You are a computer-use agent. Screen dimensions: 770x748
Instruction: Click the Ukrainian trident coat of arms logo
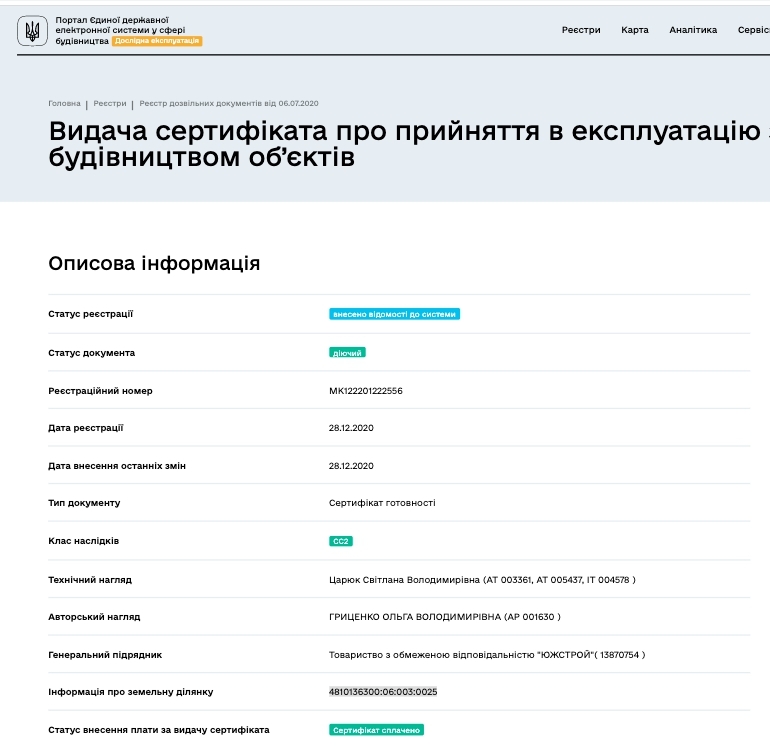(x=32, y=30)
